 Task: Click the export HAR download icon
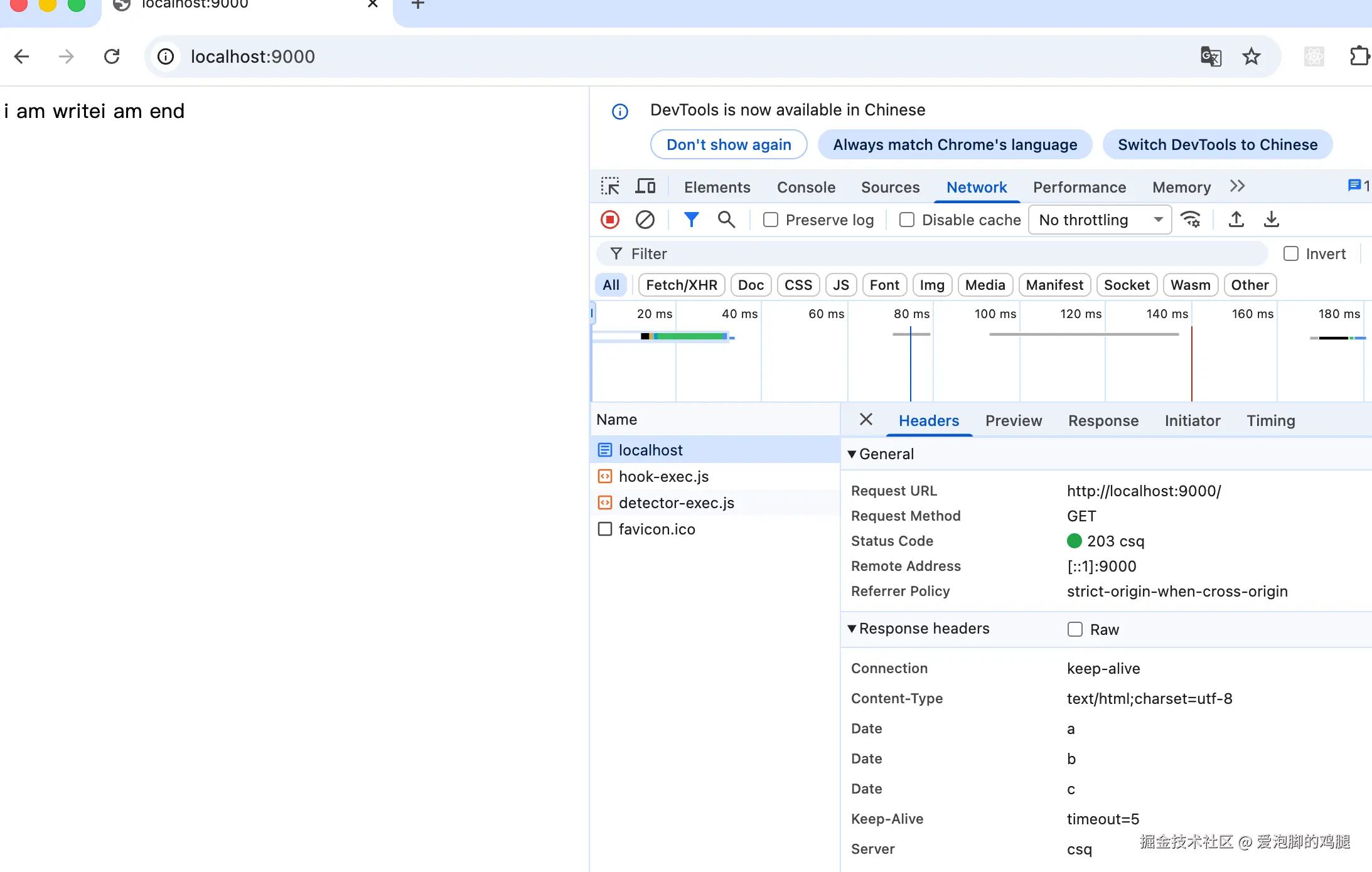(1271, 220)
